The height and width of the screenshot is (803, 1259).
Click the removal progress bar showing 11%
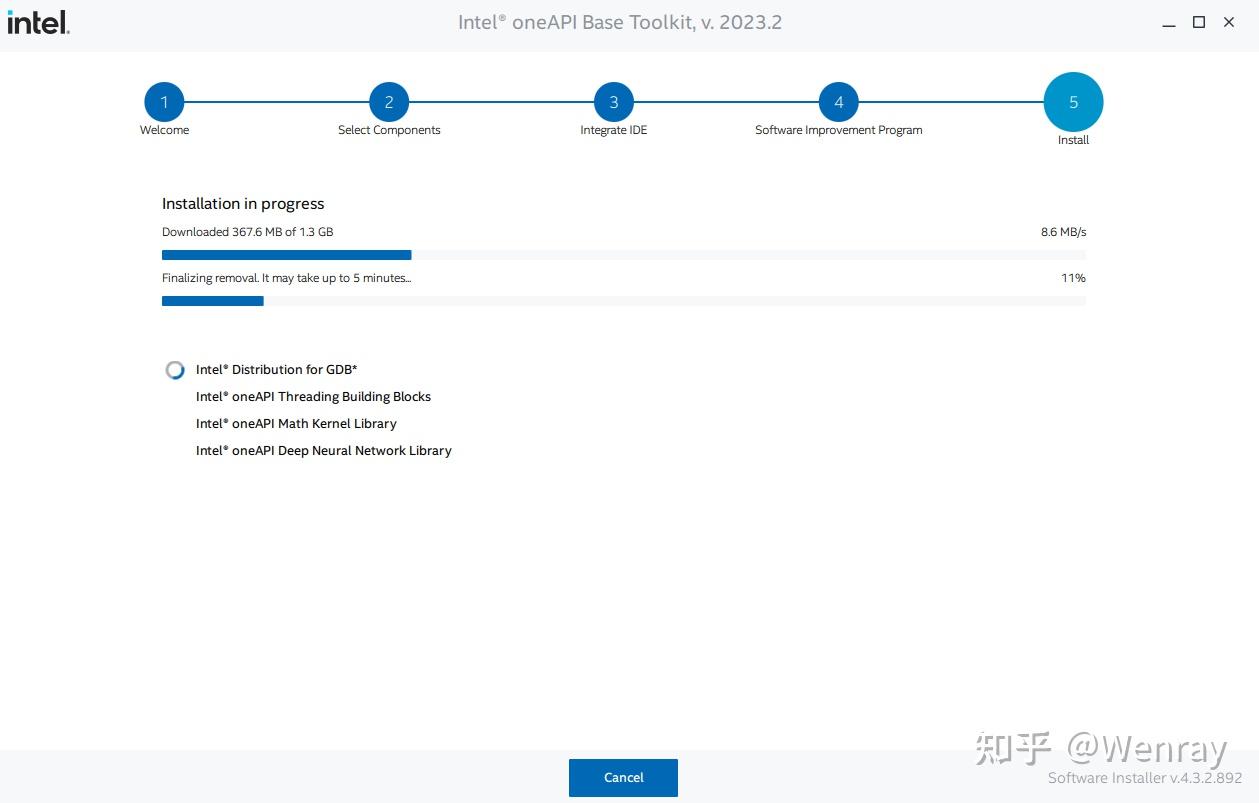point(623,300)
